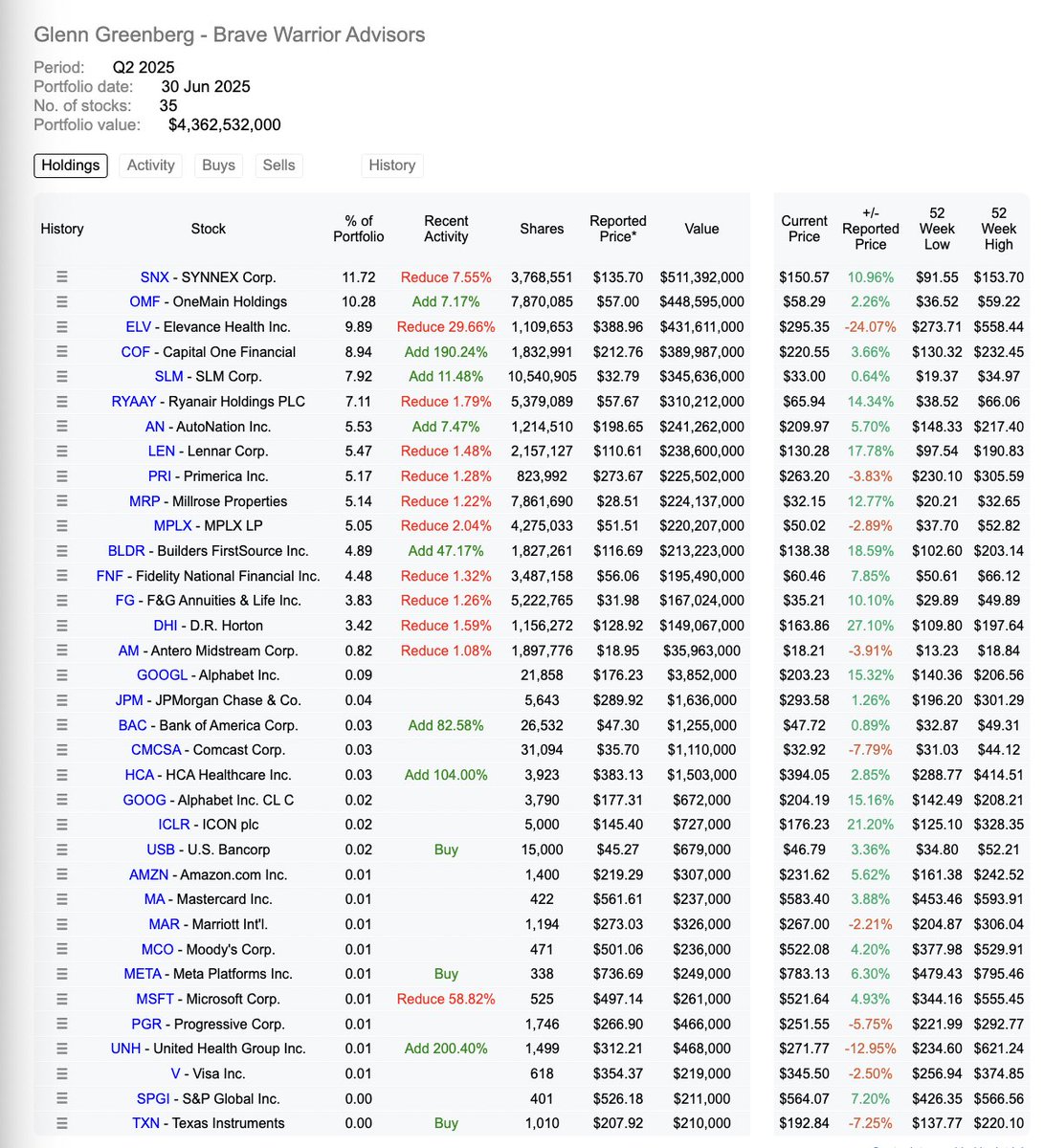The width and height of the screenshot is (1044, 1148).
Task: Open history icon for SNX row
Action: pyautogui.click(x=62, y=277)
